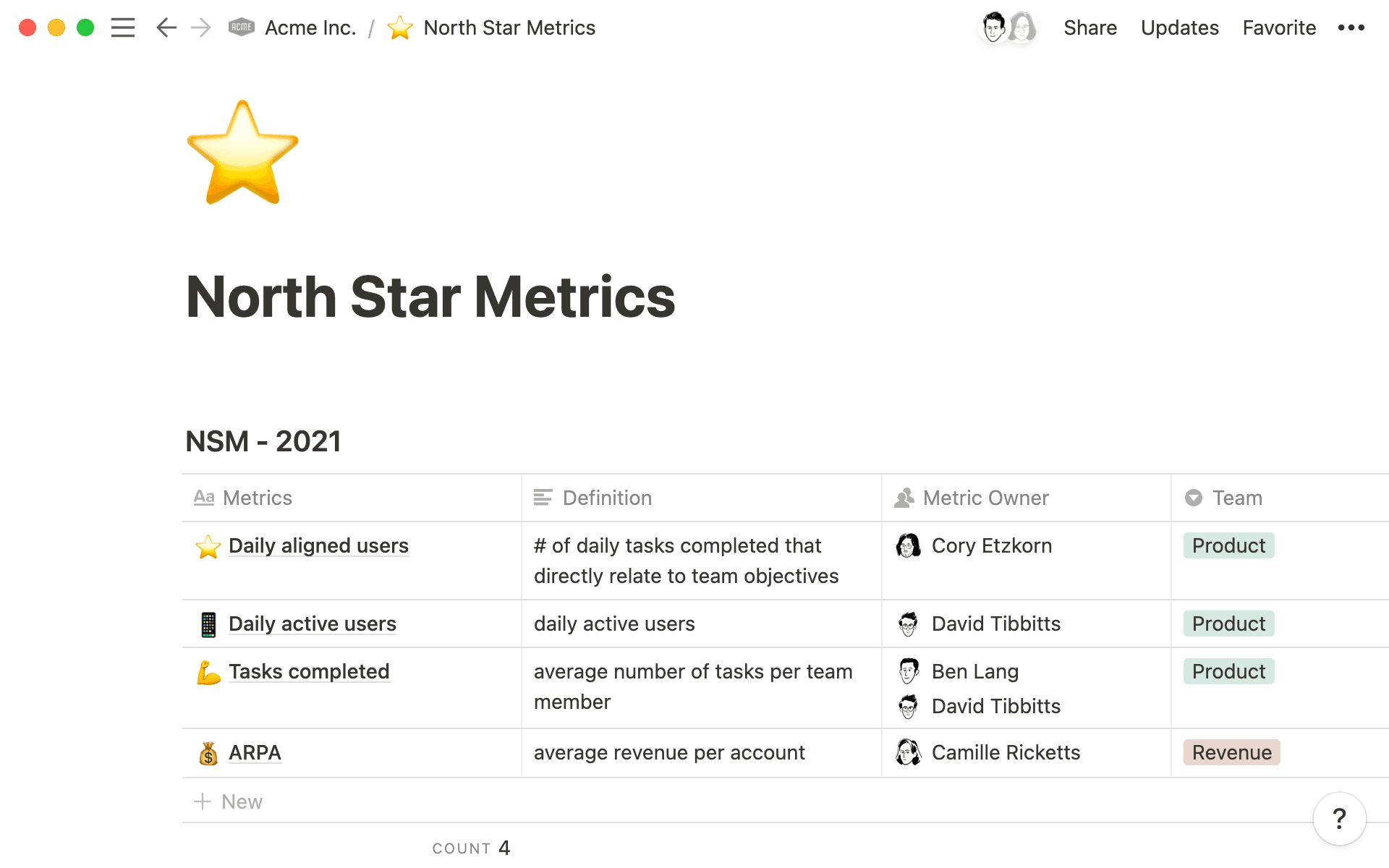
Task: Open the Updates panel
Action: 1179,27
